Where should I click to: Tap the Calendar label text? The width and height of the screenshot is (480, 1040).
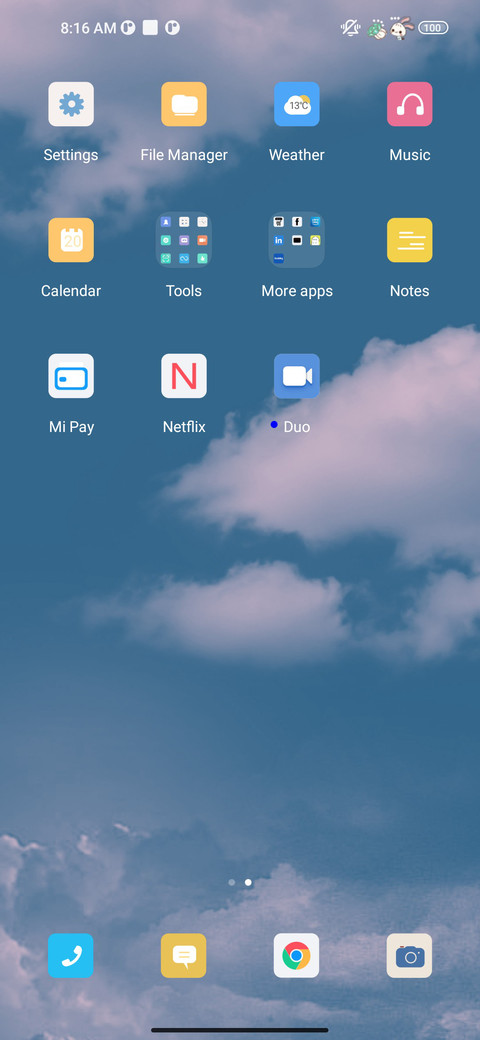[71, 291]
